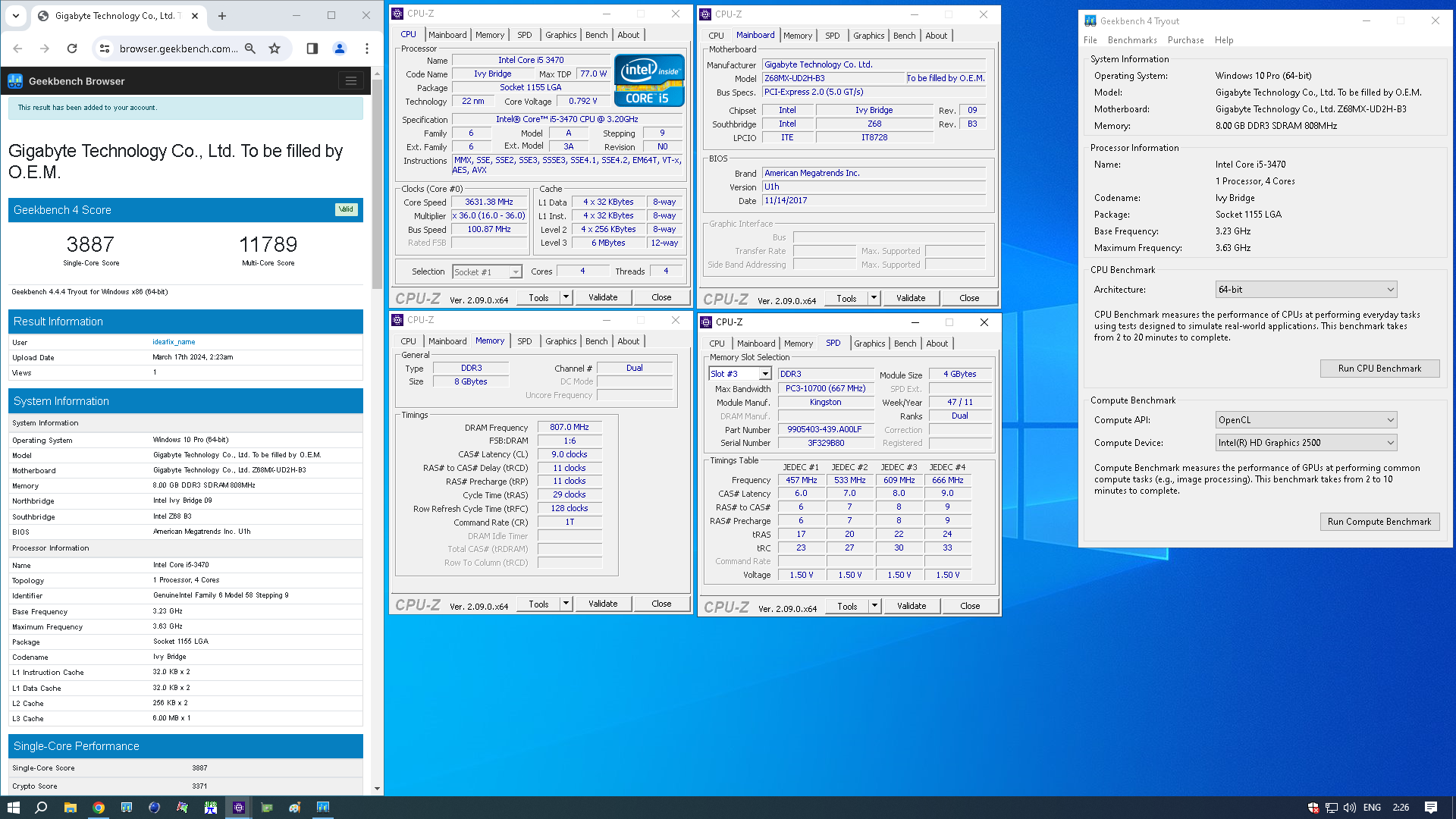The image size is (1456, 819).
Task: Click the browser.geekbench.com address bar
Action: (178, 49)
